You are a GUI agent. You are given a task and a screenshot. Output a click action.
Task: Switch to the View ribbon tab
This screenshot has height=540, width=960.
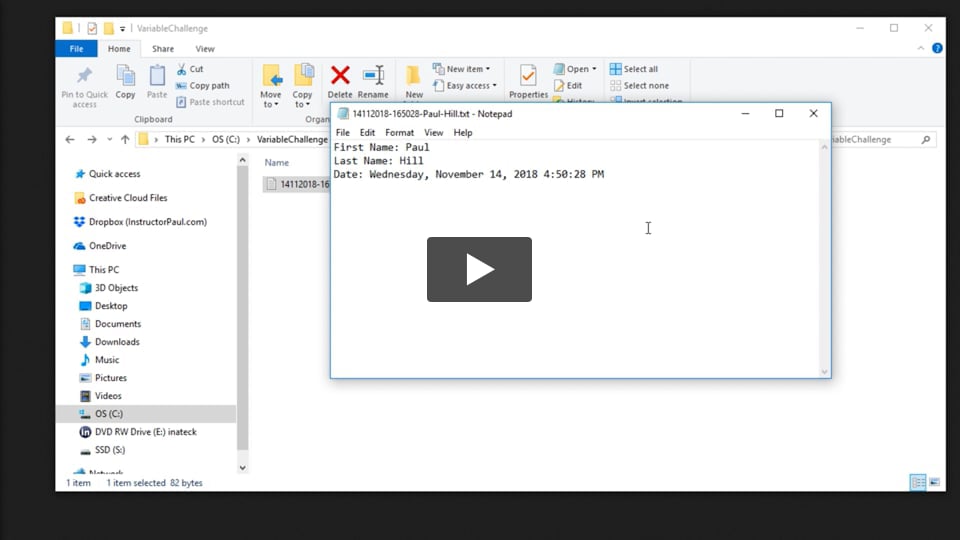point(205,49)
